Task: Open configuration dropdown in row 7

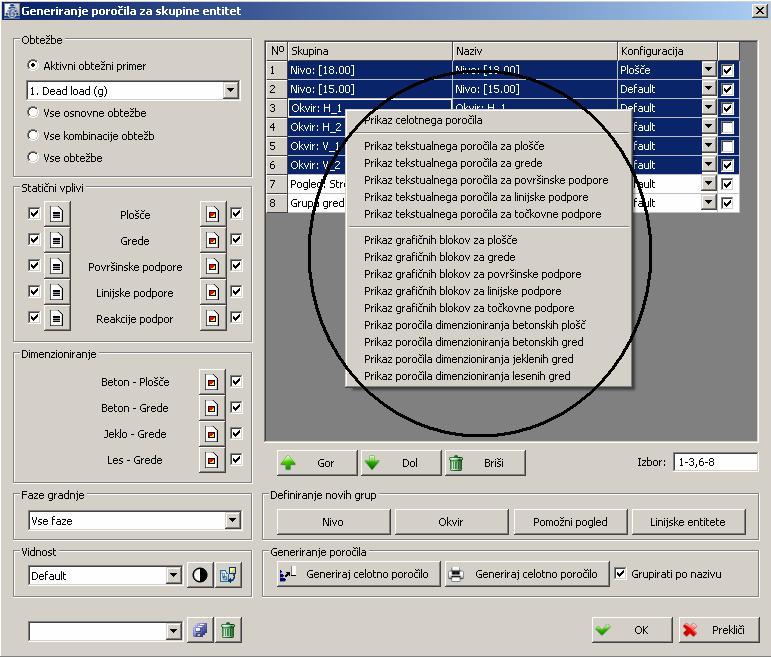Action: coord(708,184)
